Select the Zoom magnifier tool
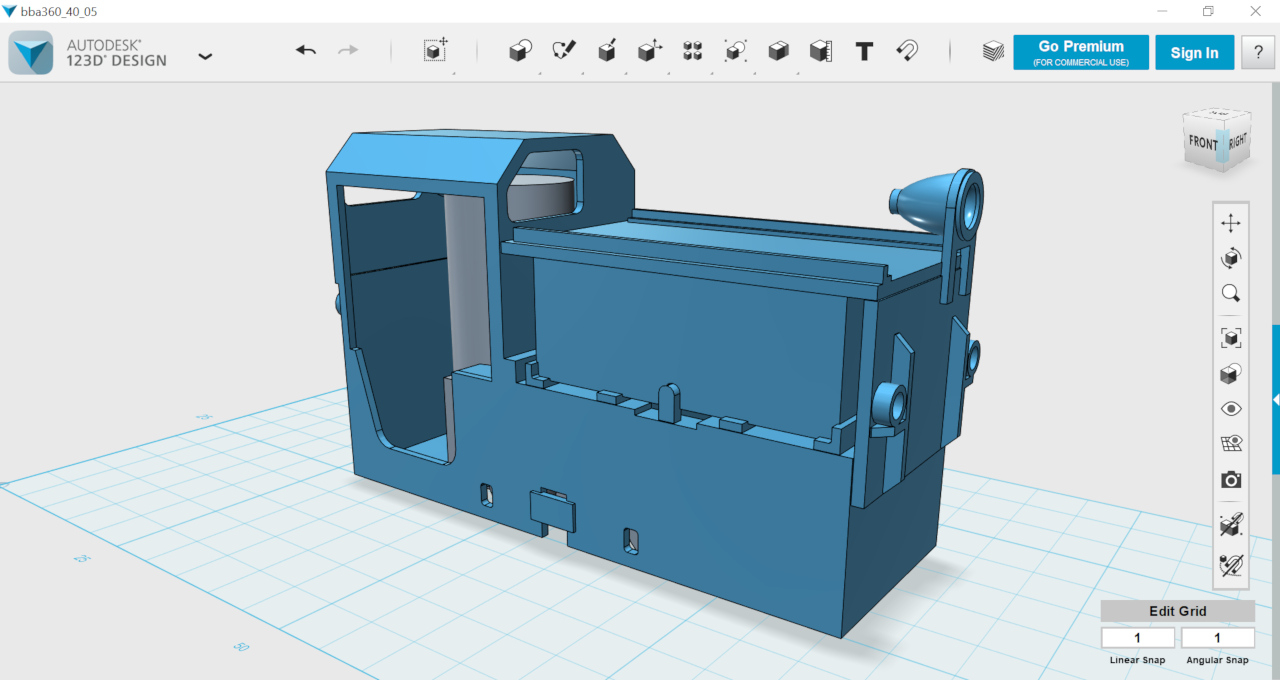Image resolution: width=1280 pixels, height=680 pixels. (1231, 294)
